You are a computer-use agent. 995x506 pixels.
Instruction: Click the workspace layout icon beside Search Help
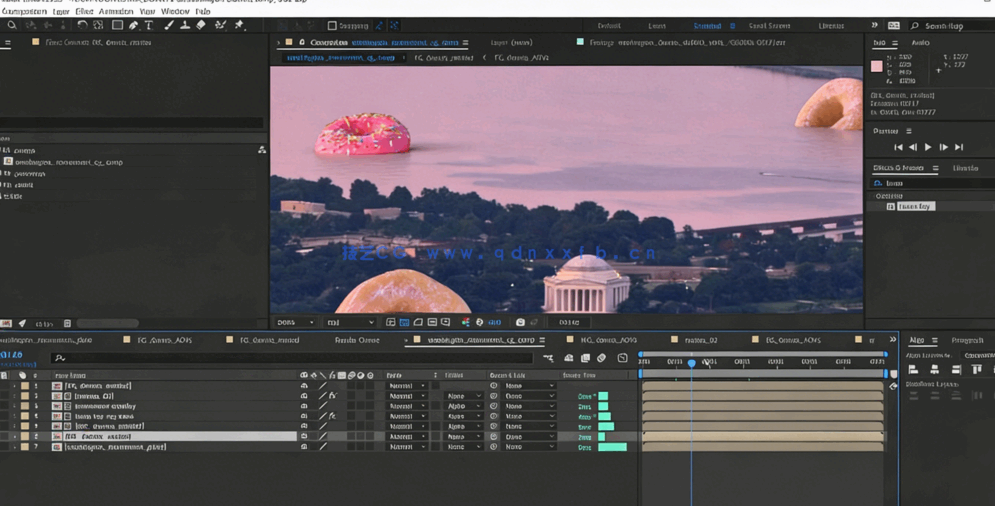coord(893,25)
